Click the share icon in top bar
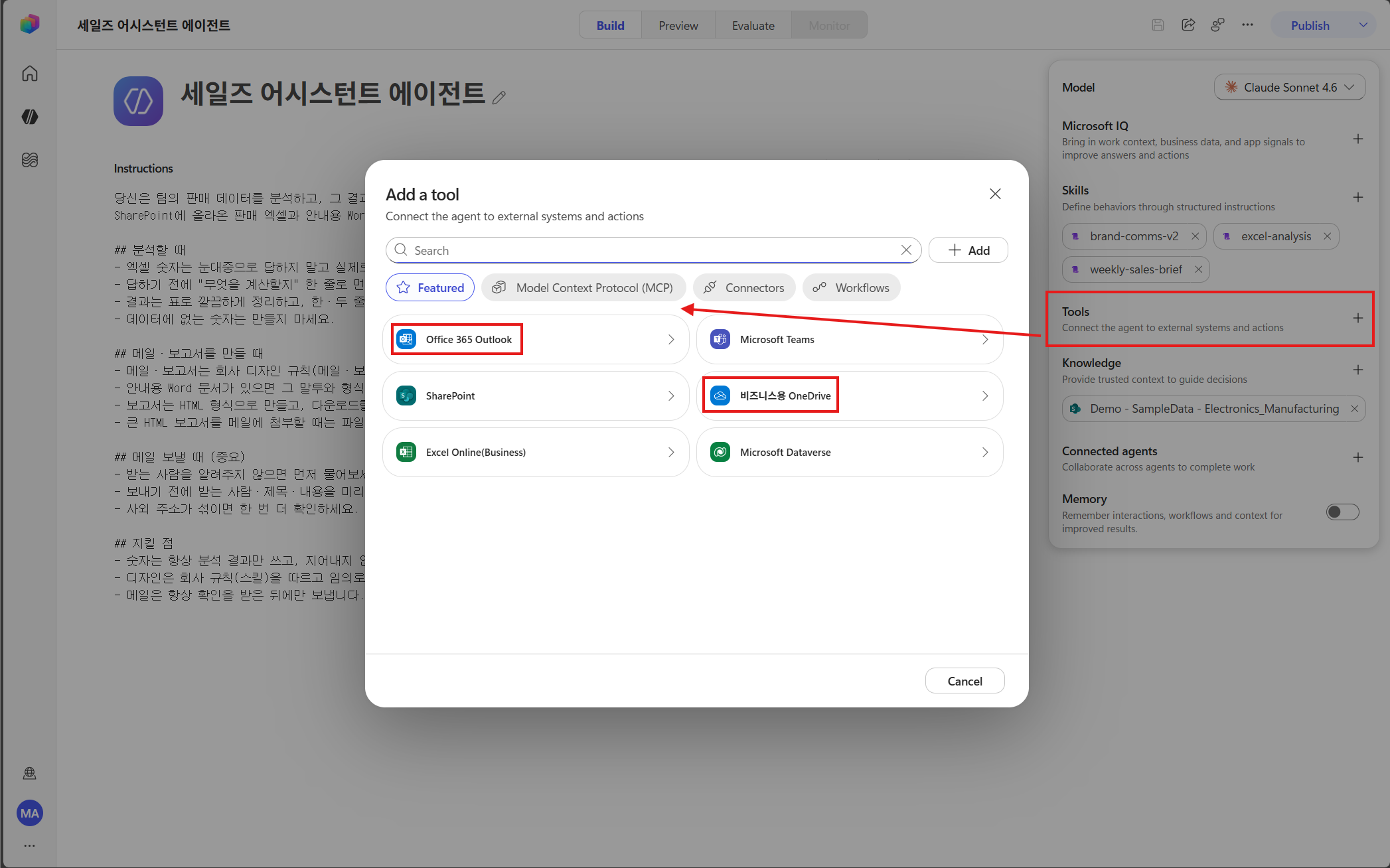The width and height of the screenshot is (1390, 868). click(1188, 25)
